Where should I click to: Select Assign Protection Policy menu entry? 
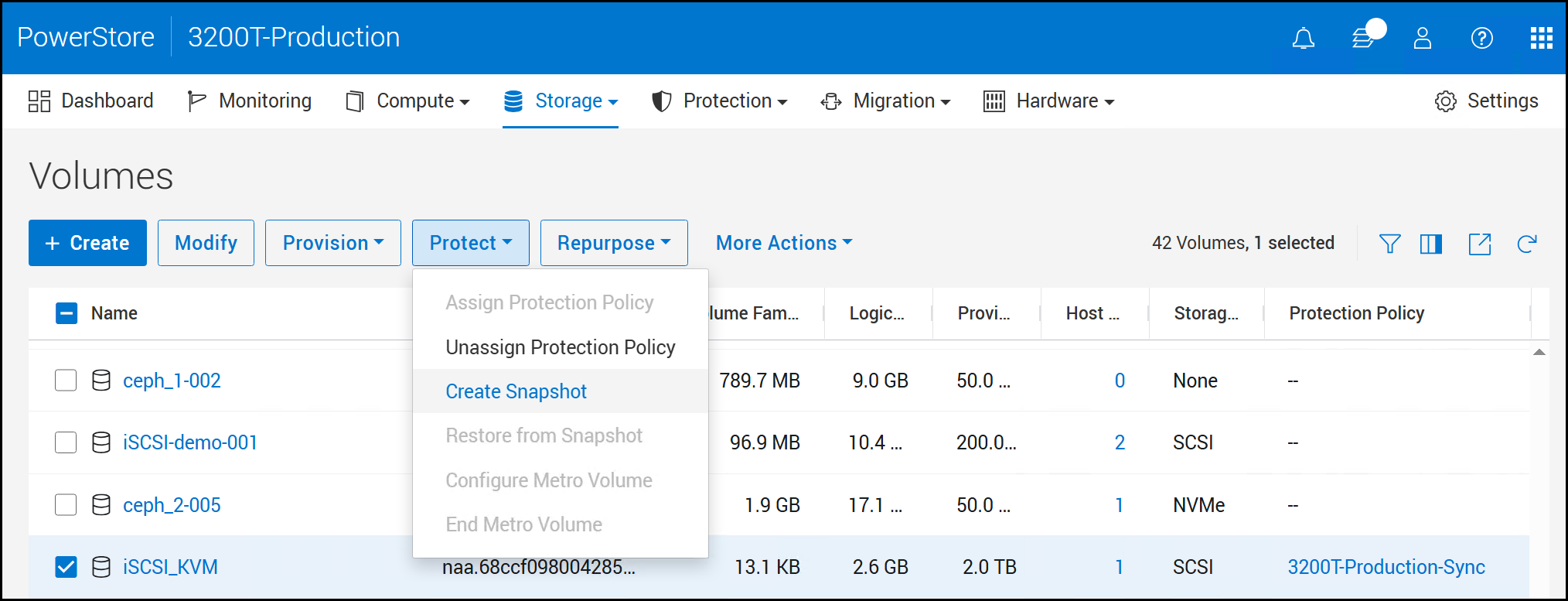[561, 302]
